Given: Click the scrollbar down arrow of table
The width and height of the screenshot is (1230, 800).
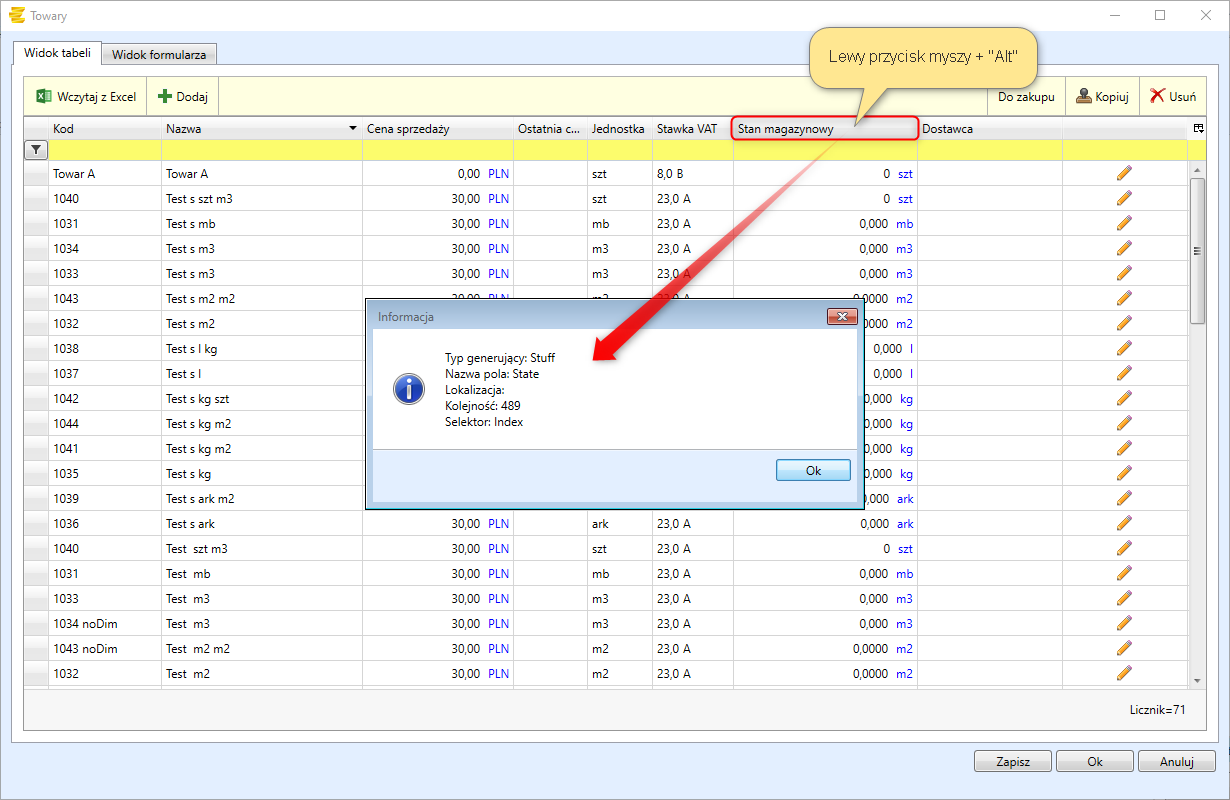Looking at the screenshot, I should tap(1197, 680).
